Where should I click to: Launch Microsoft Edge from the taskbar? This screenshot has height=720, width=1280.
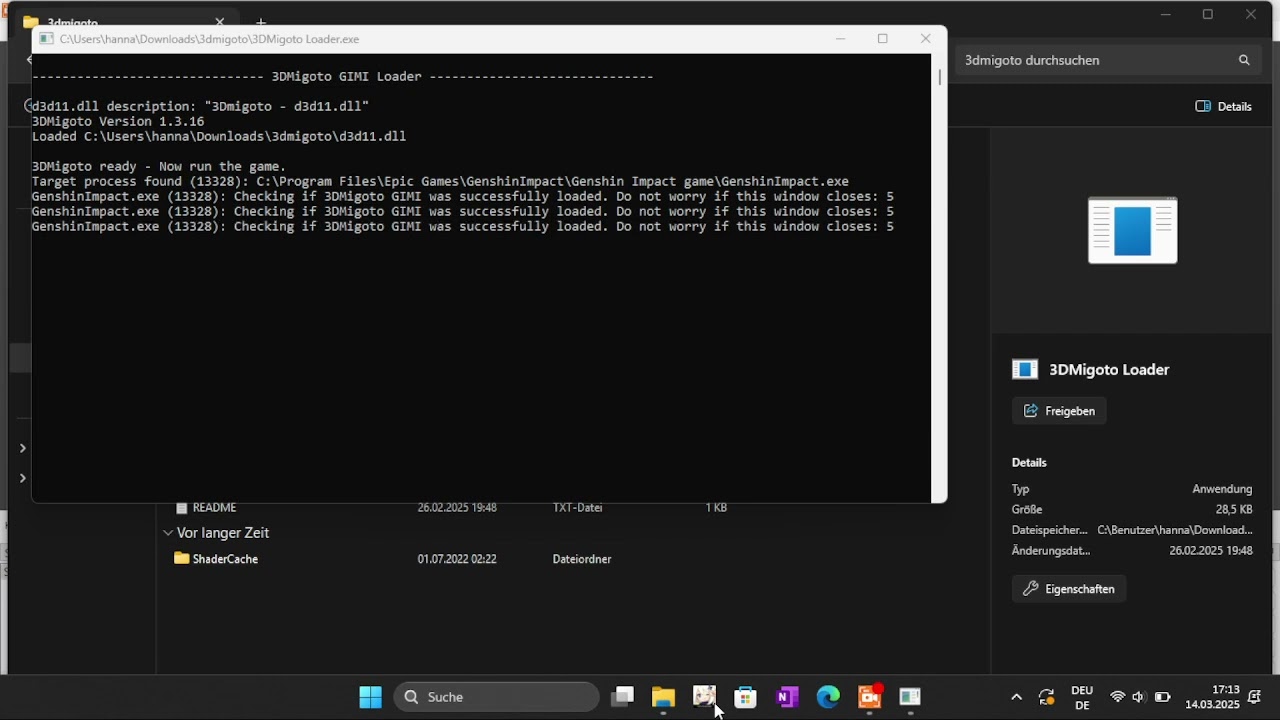[x=828, y=697]
